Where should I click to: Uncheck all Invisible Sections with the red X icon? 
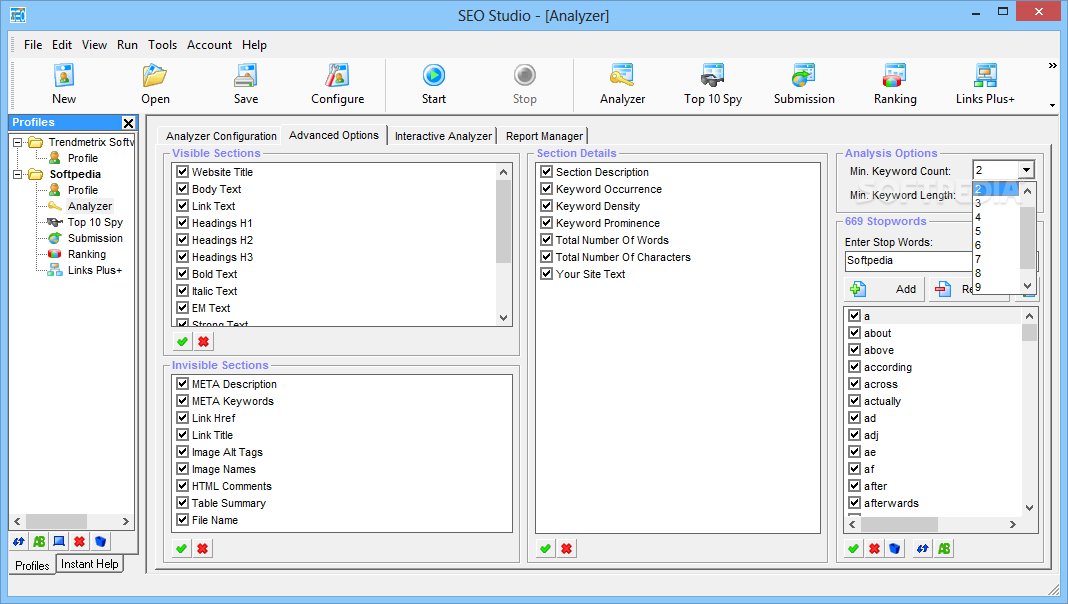(202, 549)
